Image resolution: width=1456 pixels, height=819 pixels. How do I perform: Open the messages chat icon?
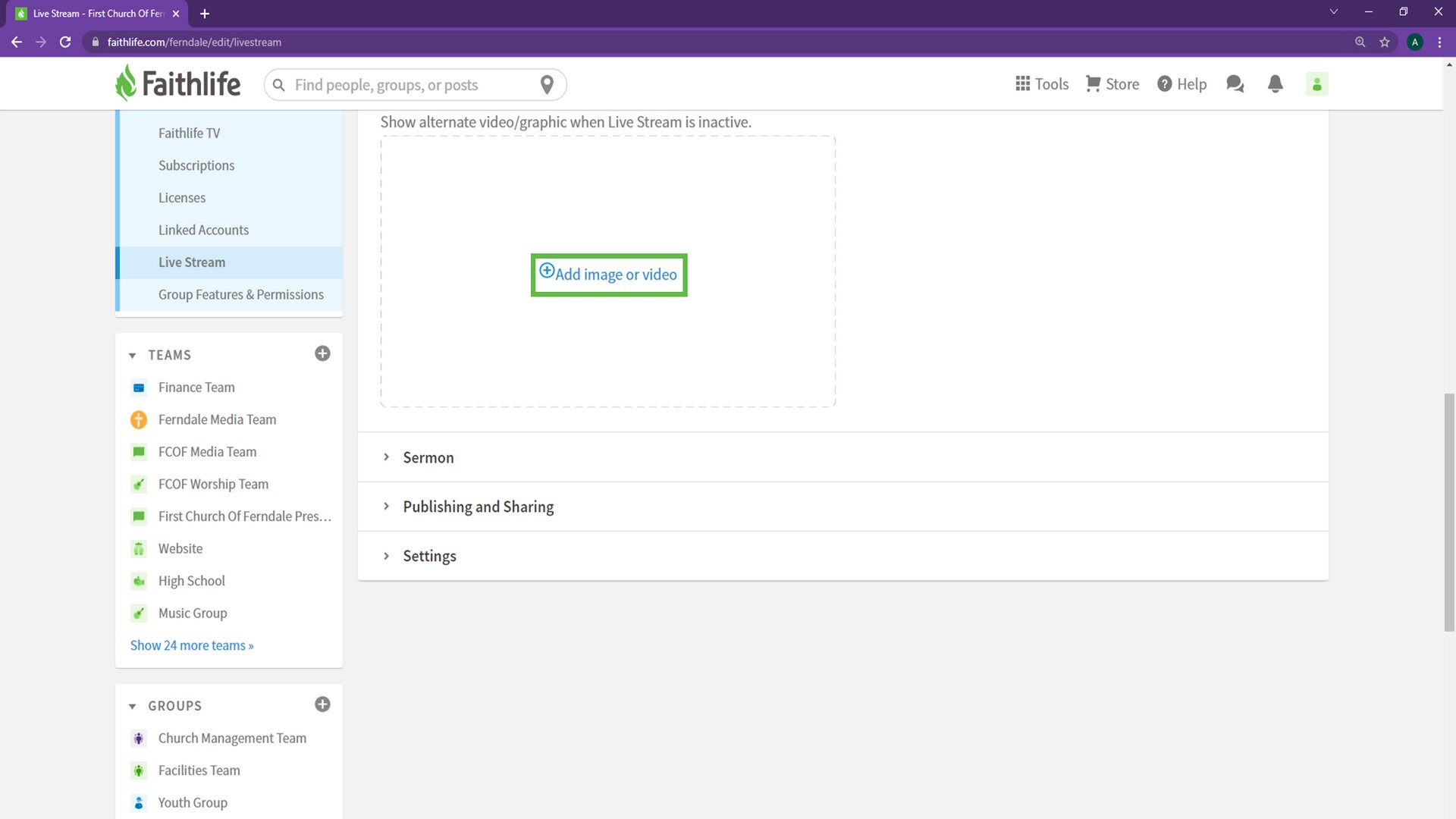pos(1235,84)
